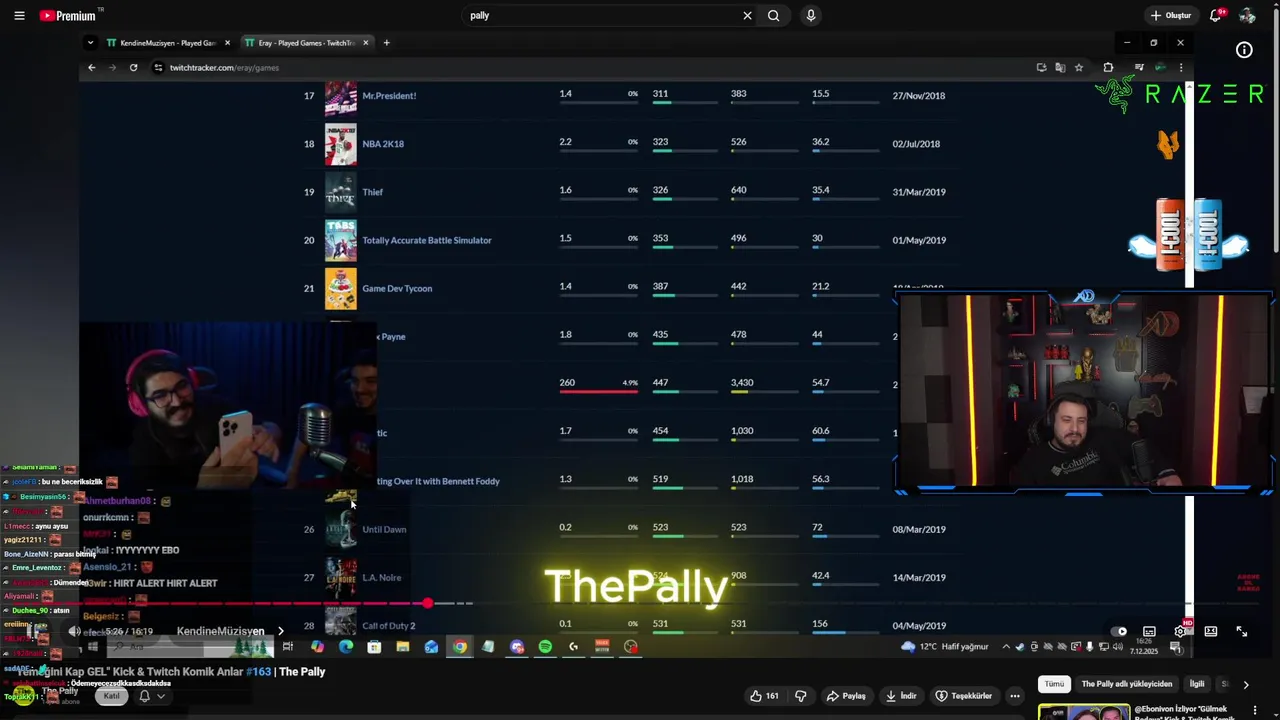Viewport: 1280px width, 720px height.
Task: Switch the player to theater mode
Action: [x=1211, y=631]
